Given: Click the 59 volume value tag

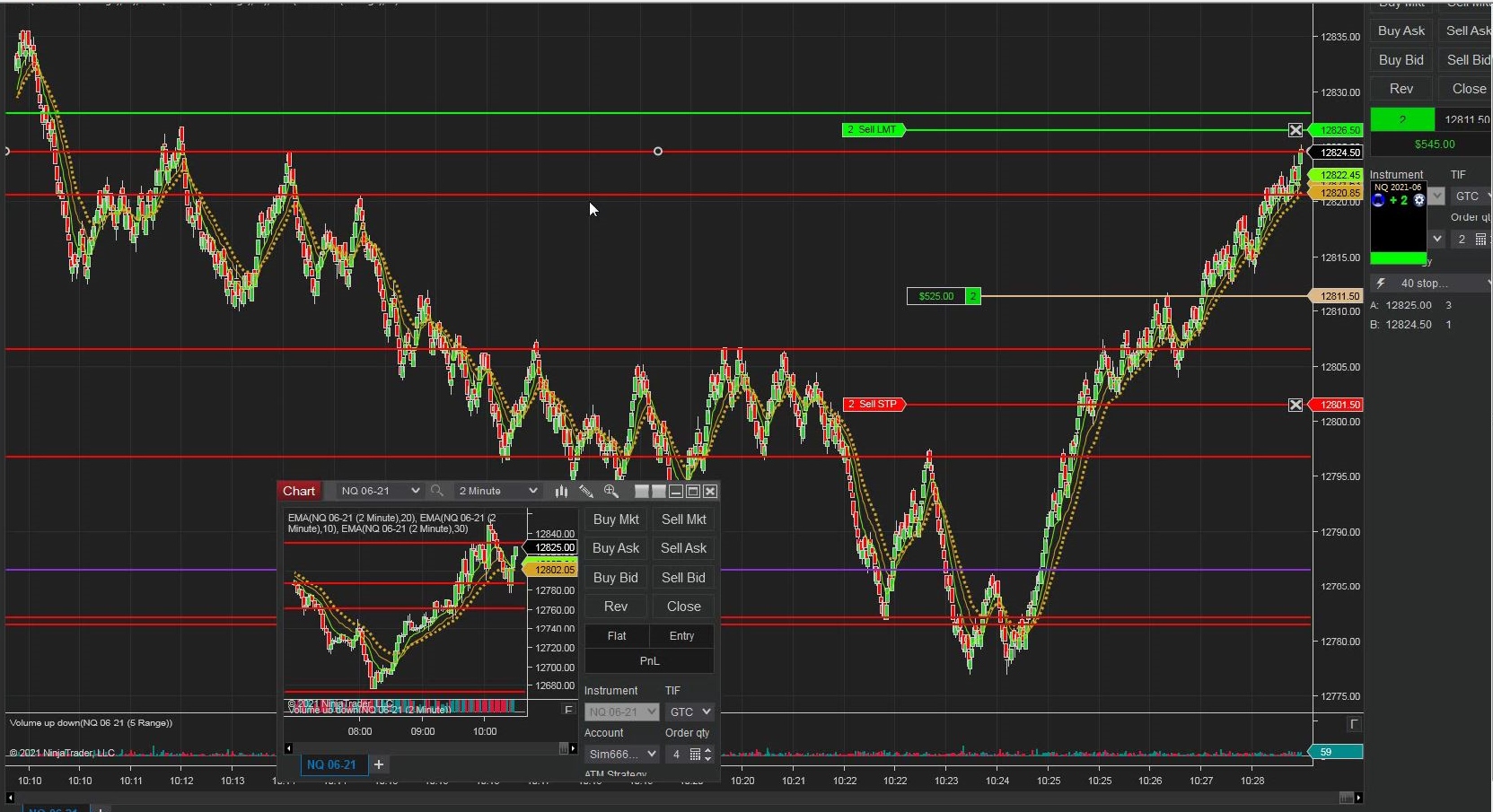Looking at the screenshot, I should 1336,752.
